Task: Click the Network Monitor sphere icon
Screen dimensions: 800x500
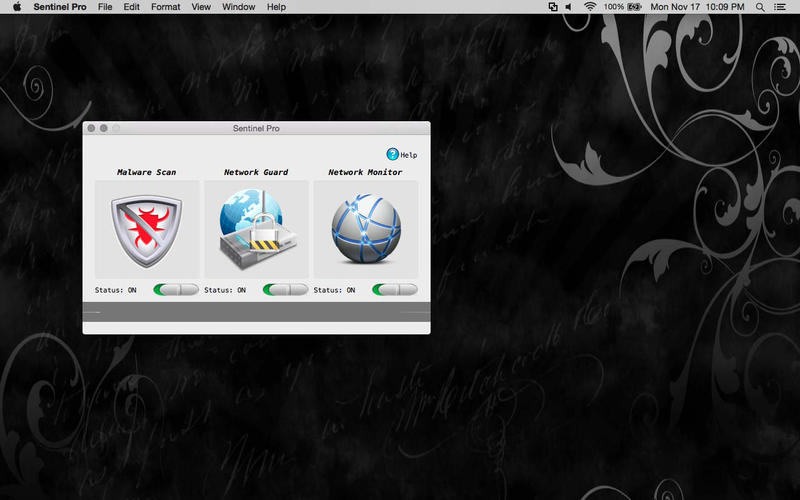Action: 366,228
